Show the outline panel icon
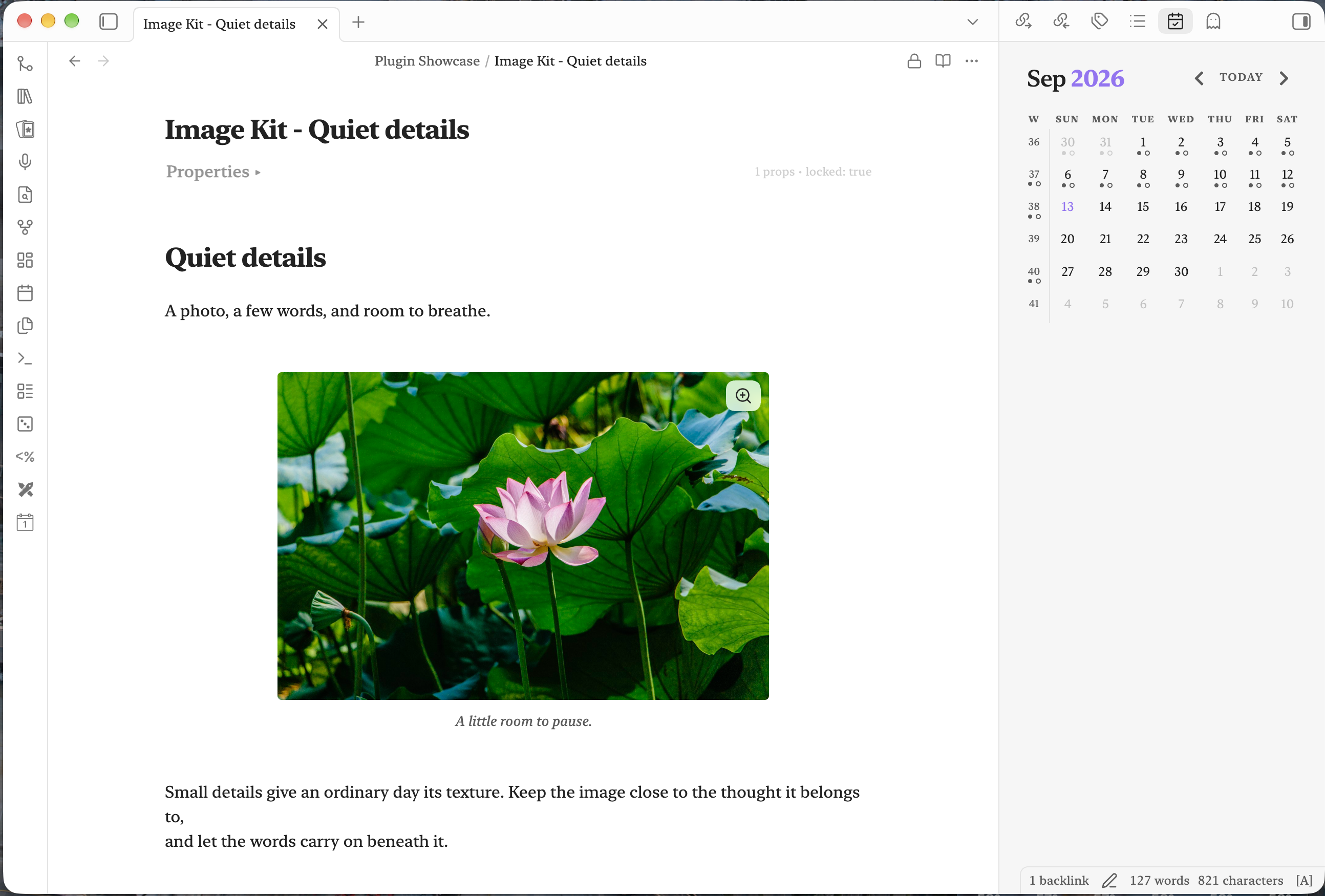The width and height of the screenshot is (1325, 896). [1138, 22]
